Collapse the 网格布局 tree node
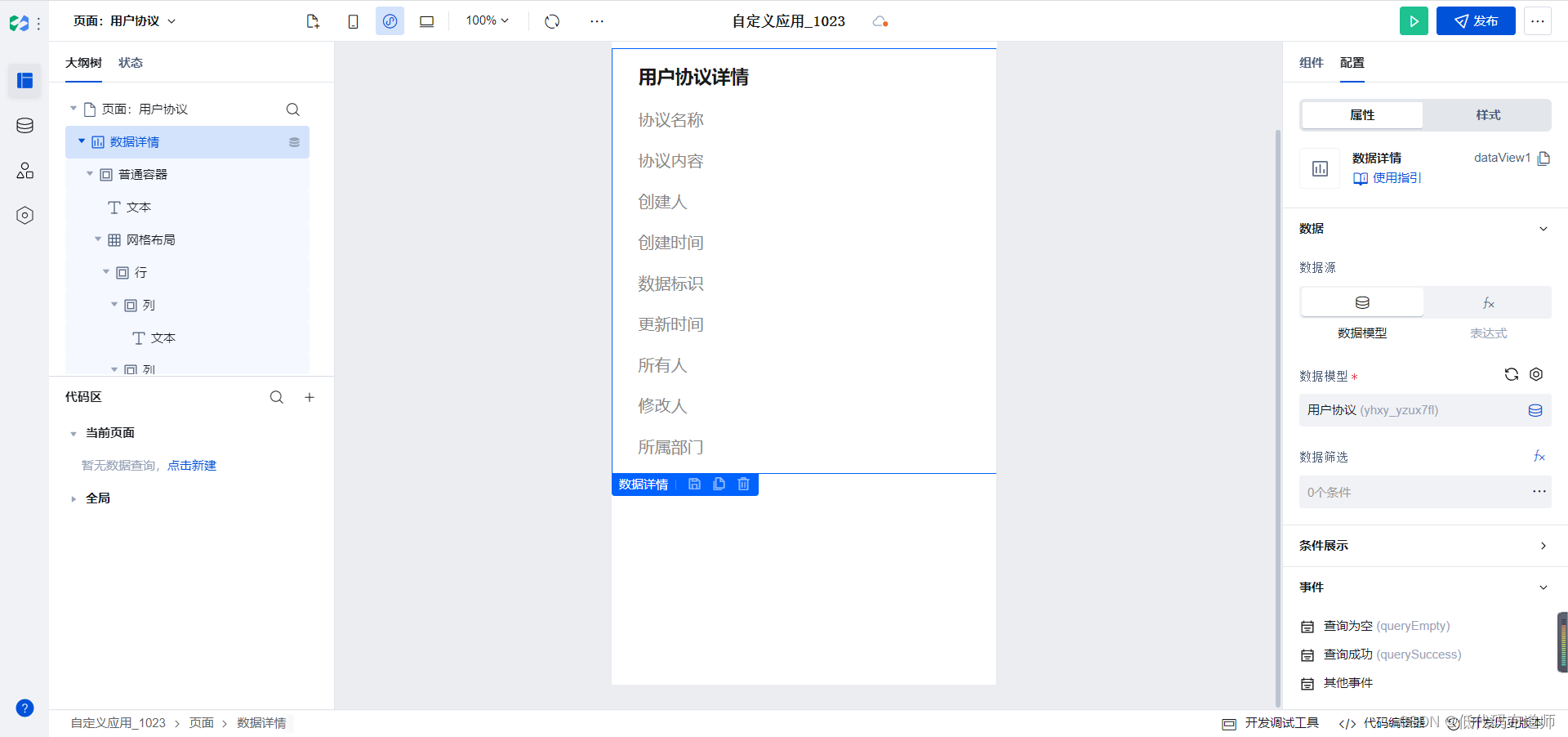1568x737 pixels. point(98,239)
